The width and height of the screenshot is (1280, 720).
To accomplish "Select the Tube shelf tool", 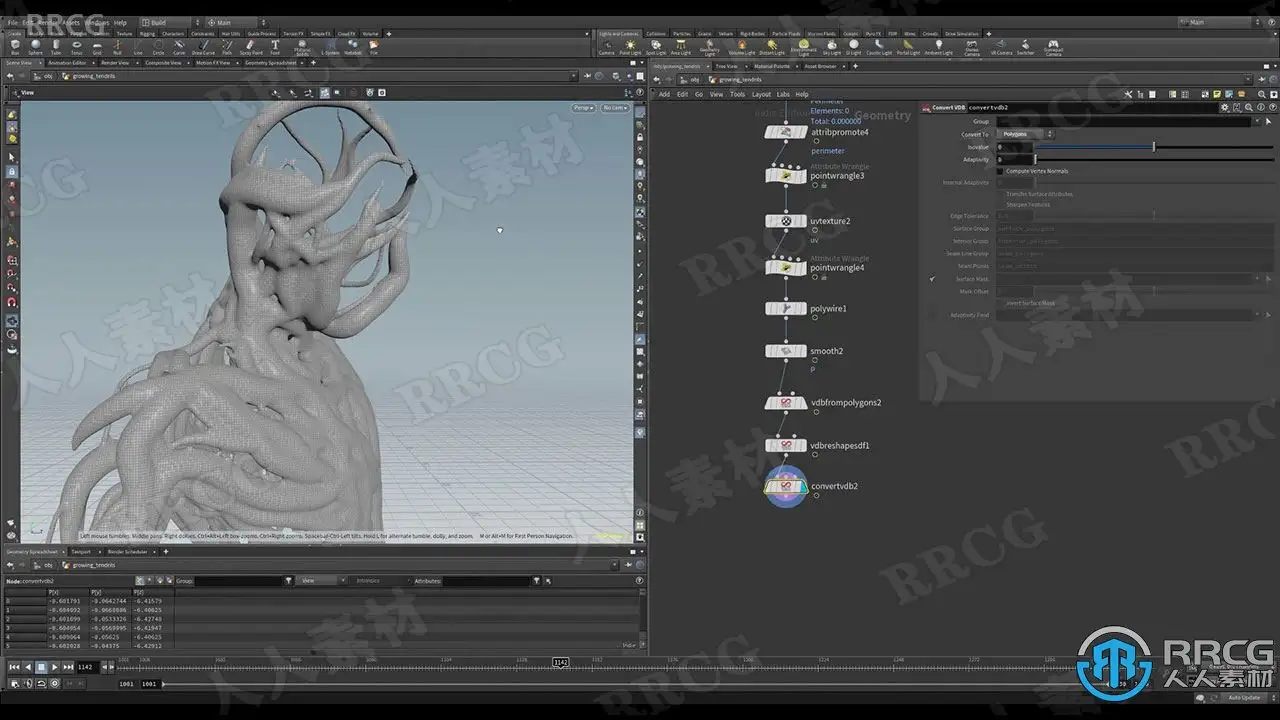I will click(x=56, y=46).
